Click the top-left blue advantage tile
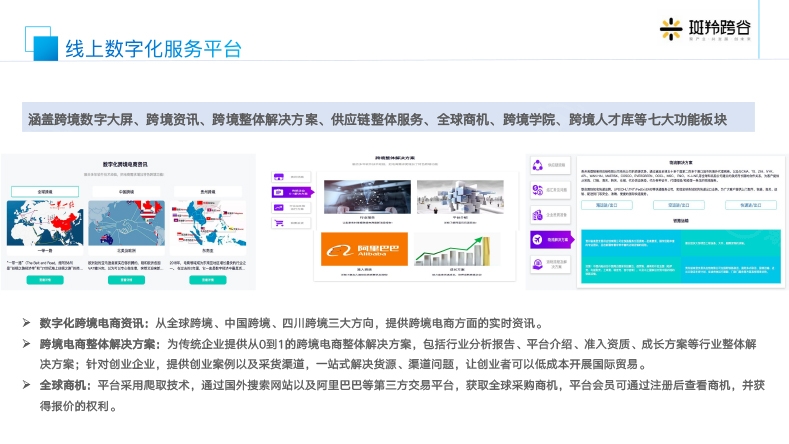The width and height of the screenshot is (789, 444). (x=631, y=243)
